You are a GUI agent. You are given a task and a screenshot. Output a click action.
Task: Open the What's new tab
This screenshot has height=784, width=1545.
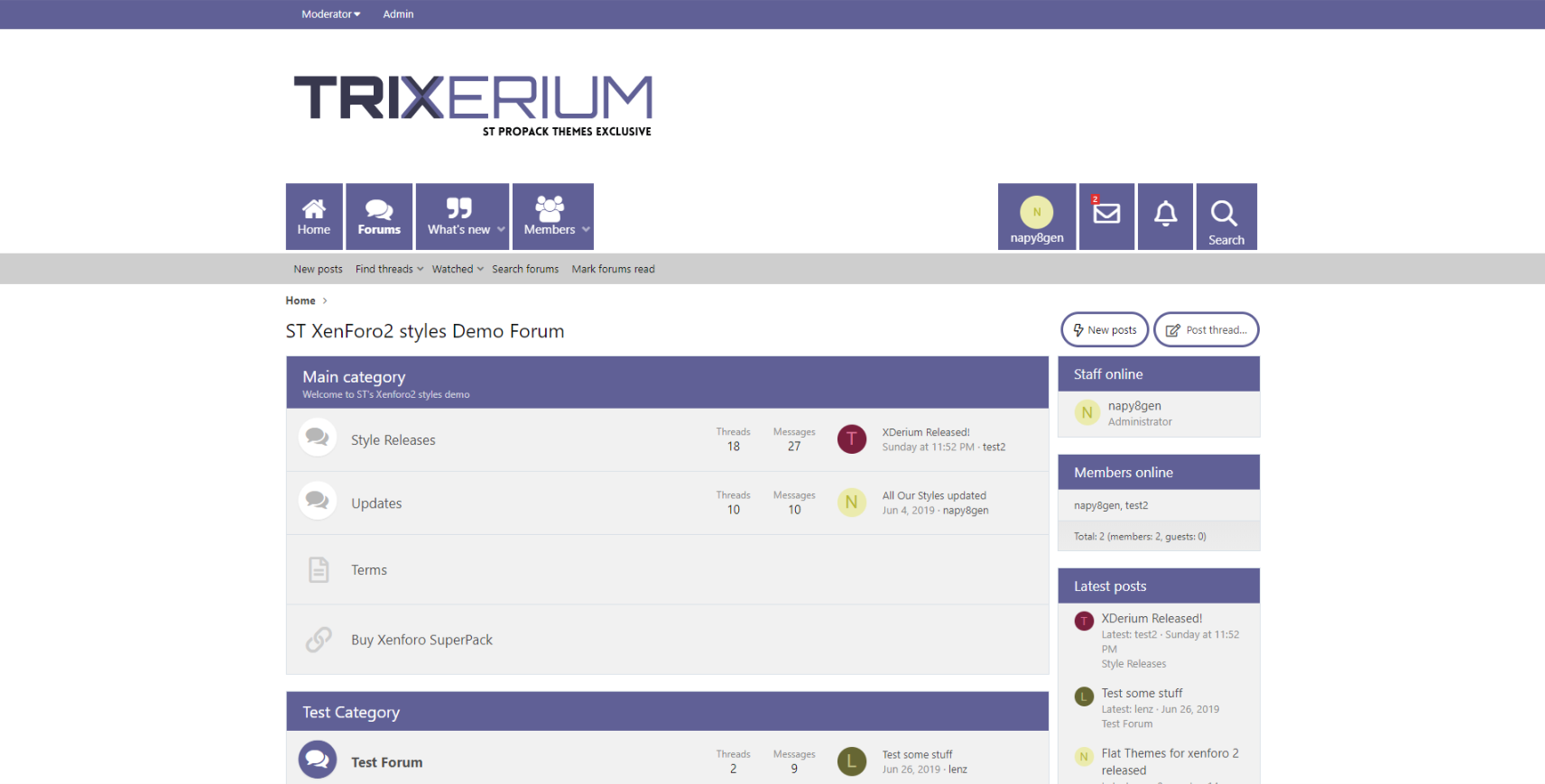[458, 217]
